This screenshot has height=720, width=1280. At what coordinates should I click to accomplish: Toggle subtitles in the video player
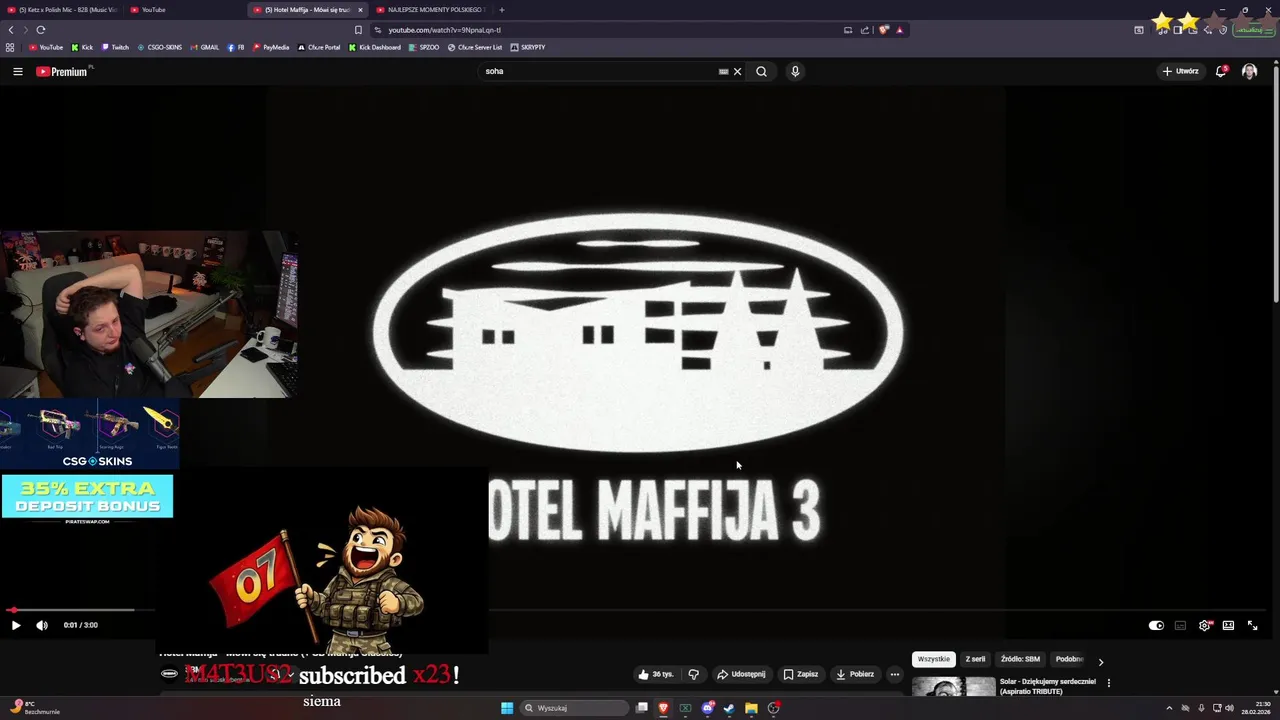pos(1180,625)
